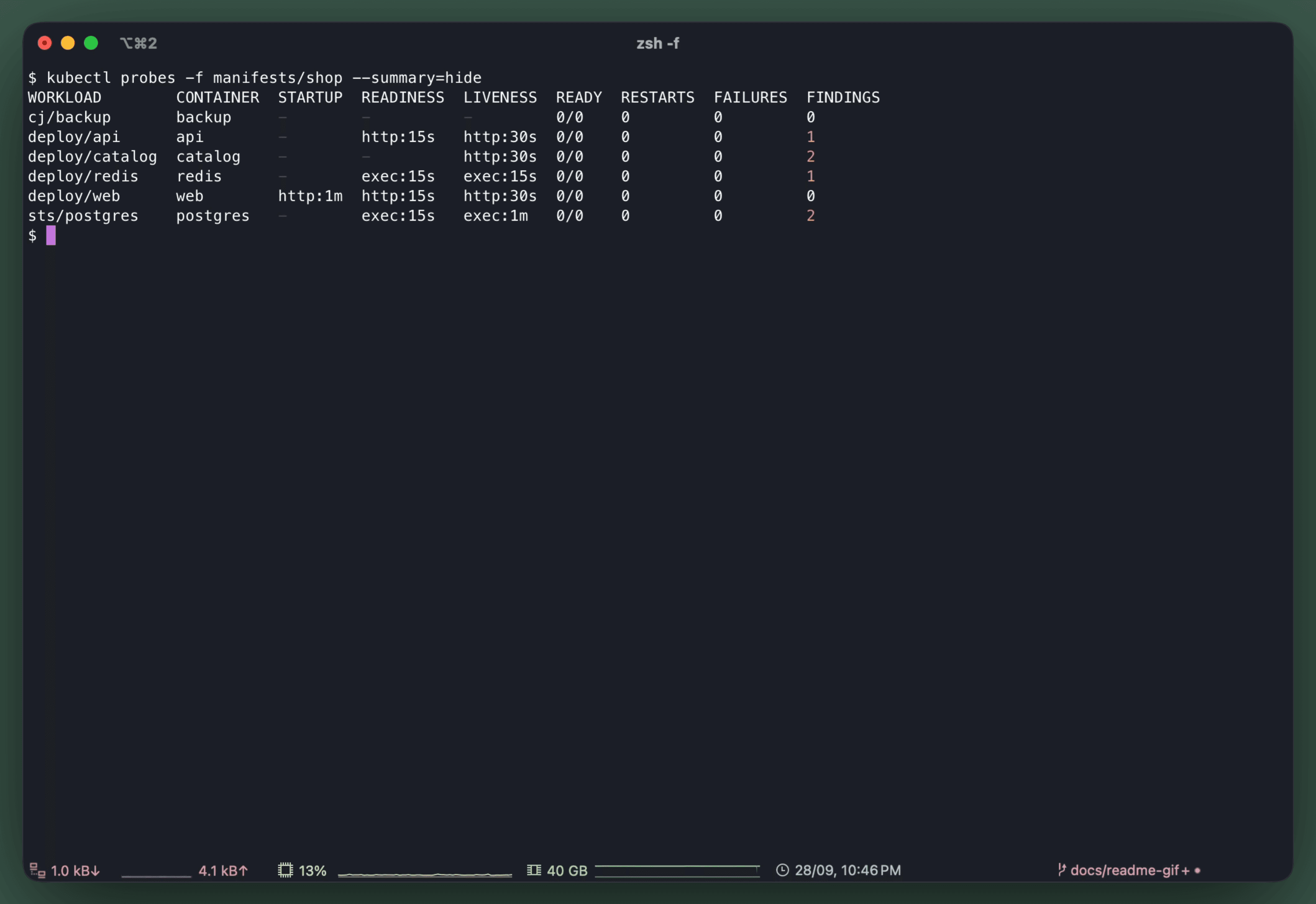
Task: Click the clock icon in status bar
Action: coord(782,870)
